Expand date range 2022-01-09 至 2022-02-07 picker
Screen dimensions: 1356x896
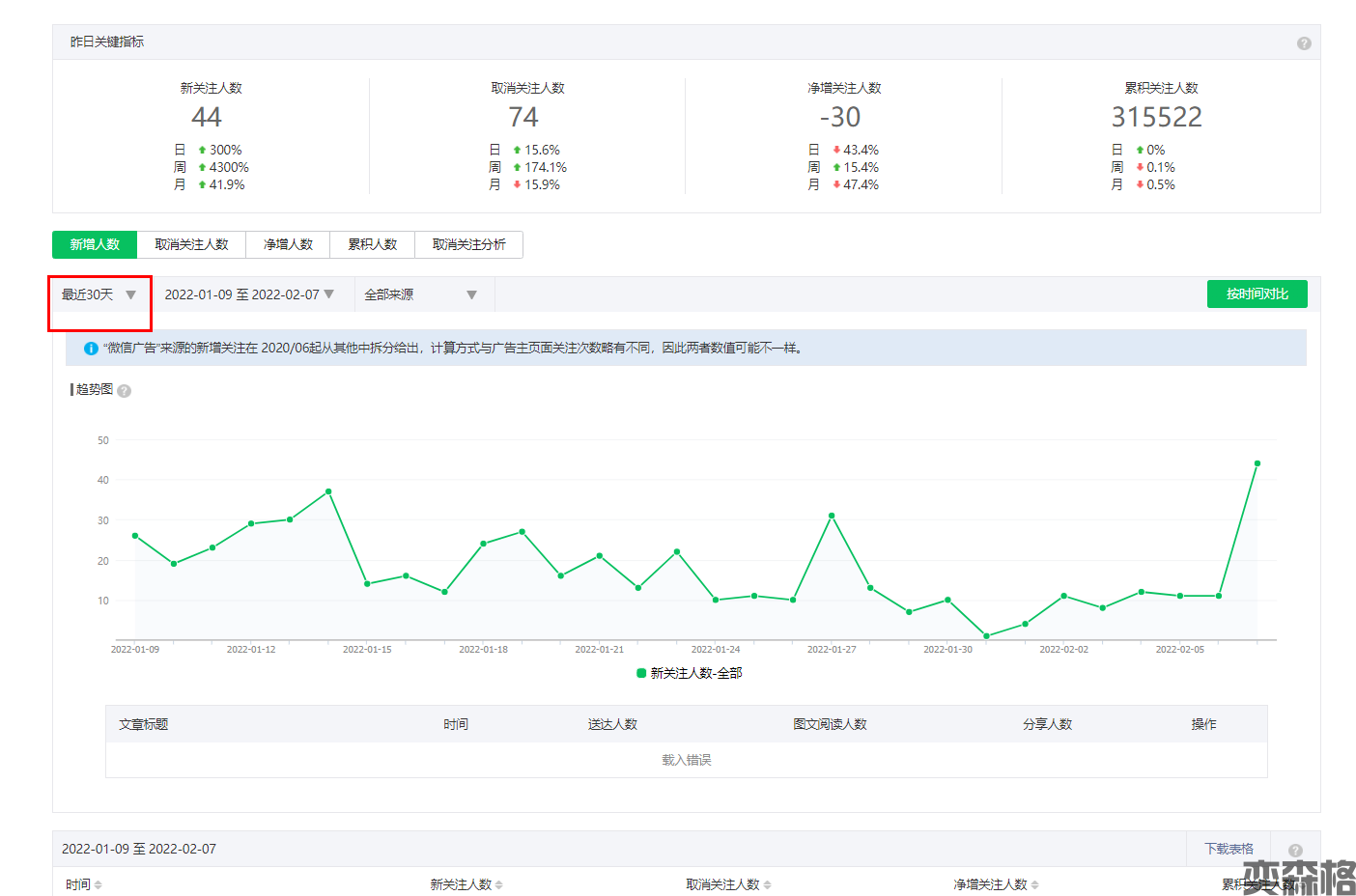click(x=249, y=294)
